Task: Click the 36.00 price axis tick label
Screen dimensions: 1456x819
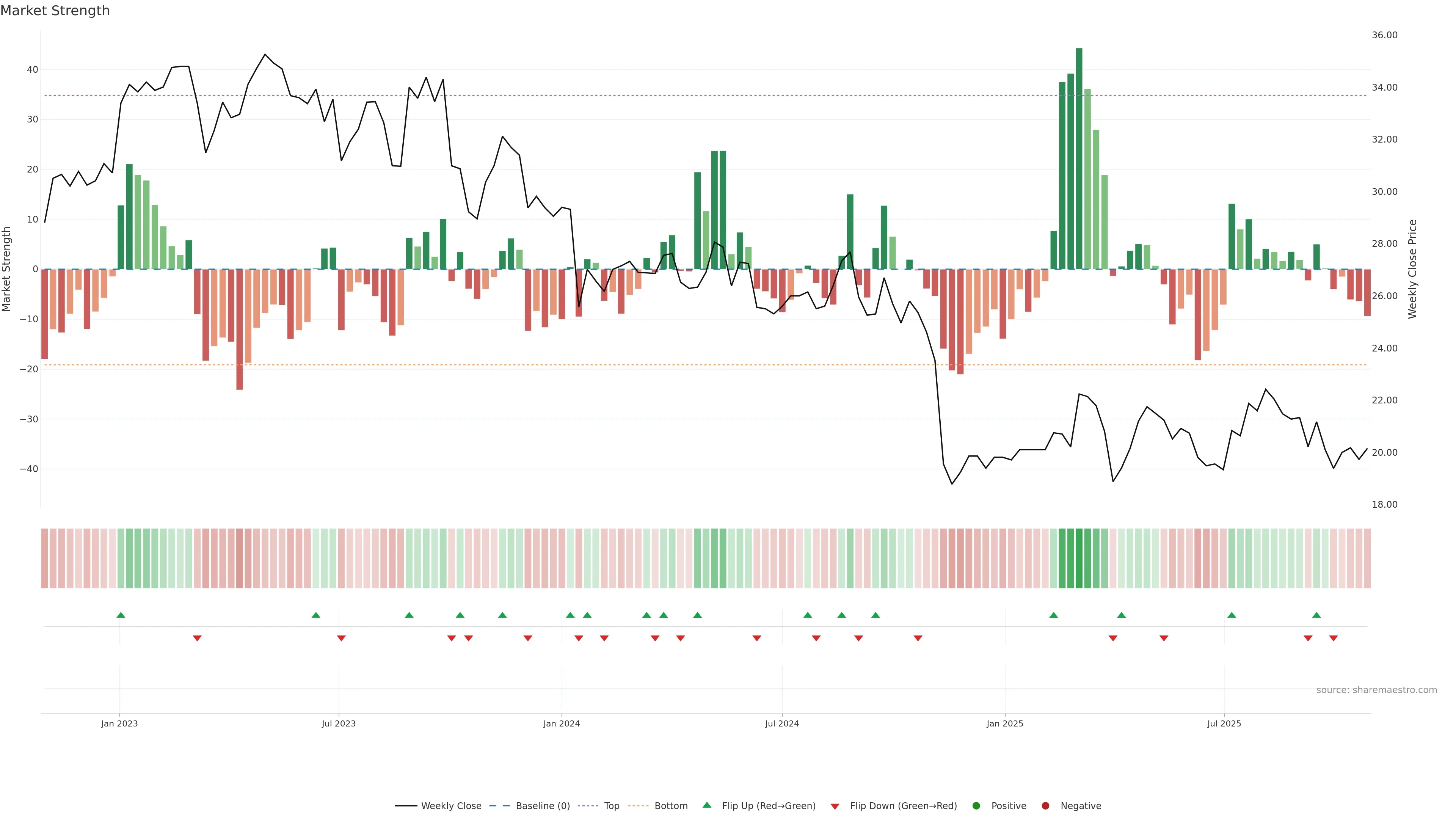Action: pos(1384,35)
